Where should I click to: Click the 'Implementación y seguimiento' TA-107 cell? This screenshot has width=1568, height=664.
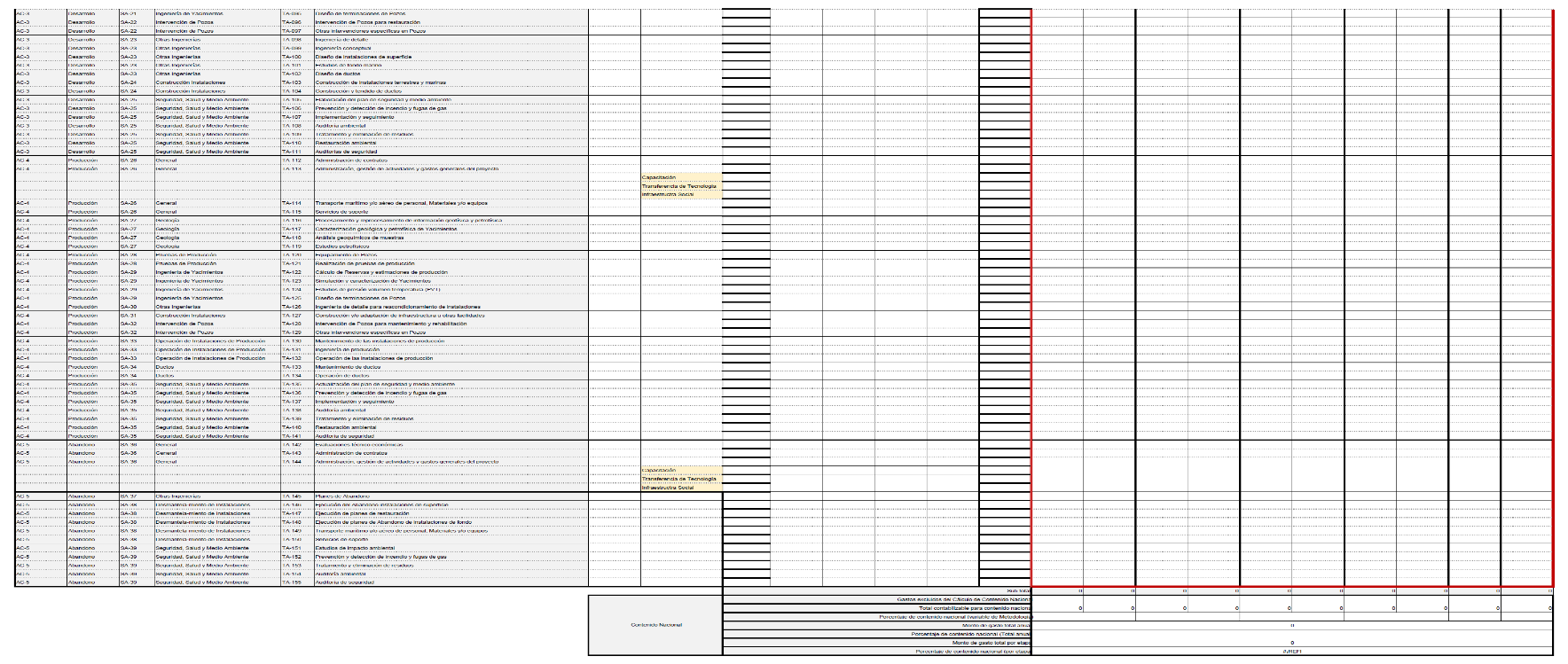(x=355, y=117)
